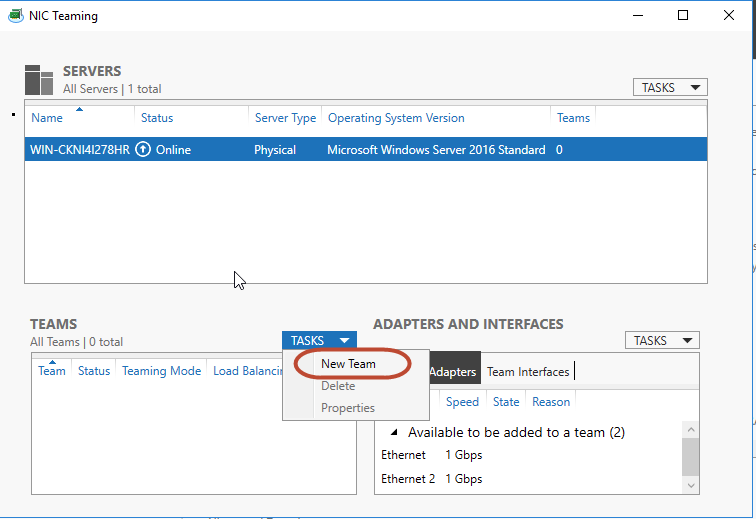Choose New Team from the menu
756x519 pixels.
tap(348, 364)
